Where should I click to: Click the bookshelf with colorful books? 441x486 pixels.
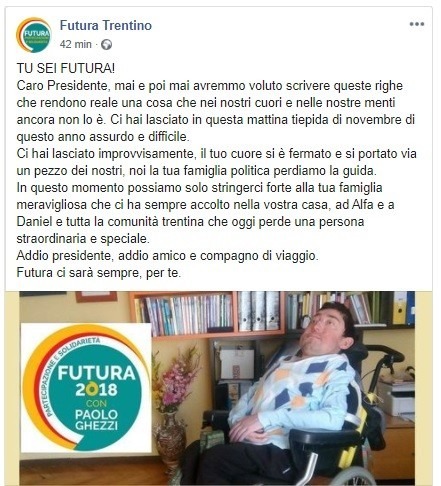(x=185, y=315)
